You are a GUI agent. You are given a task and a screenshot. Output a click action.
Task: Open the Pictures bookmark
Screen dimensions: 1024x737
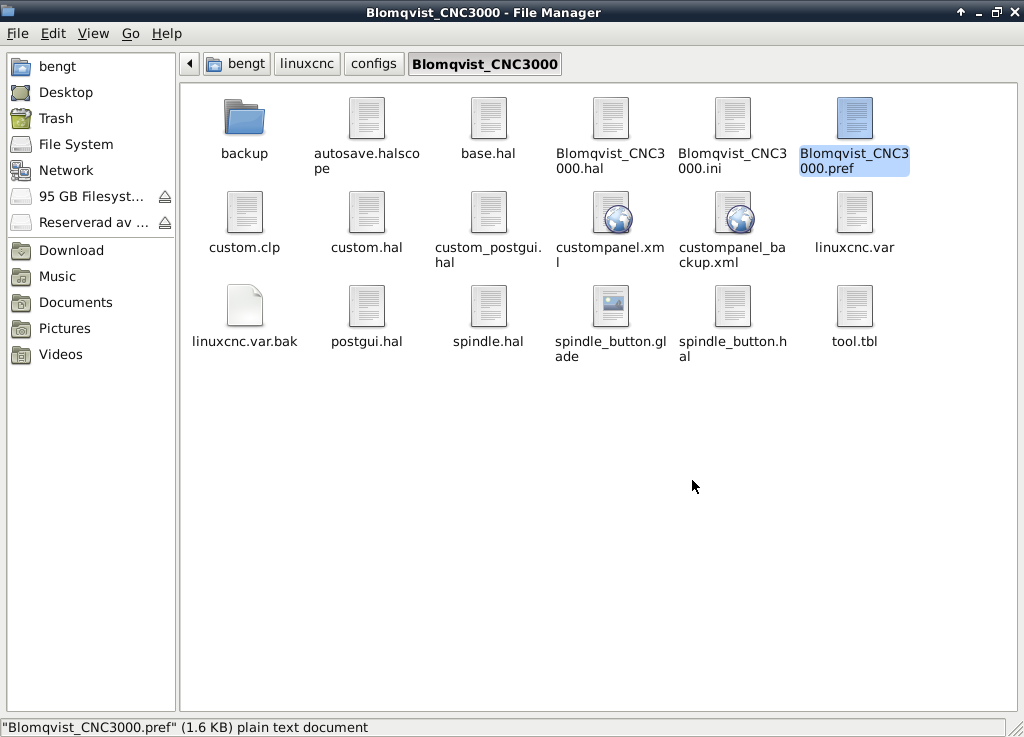[x=91, y=328]
